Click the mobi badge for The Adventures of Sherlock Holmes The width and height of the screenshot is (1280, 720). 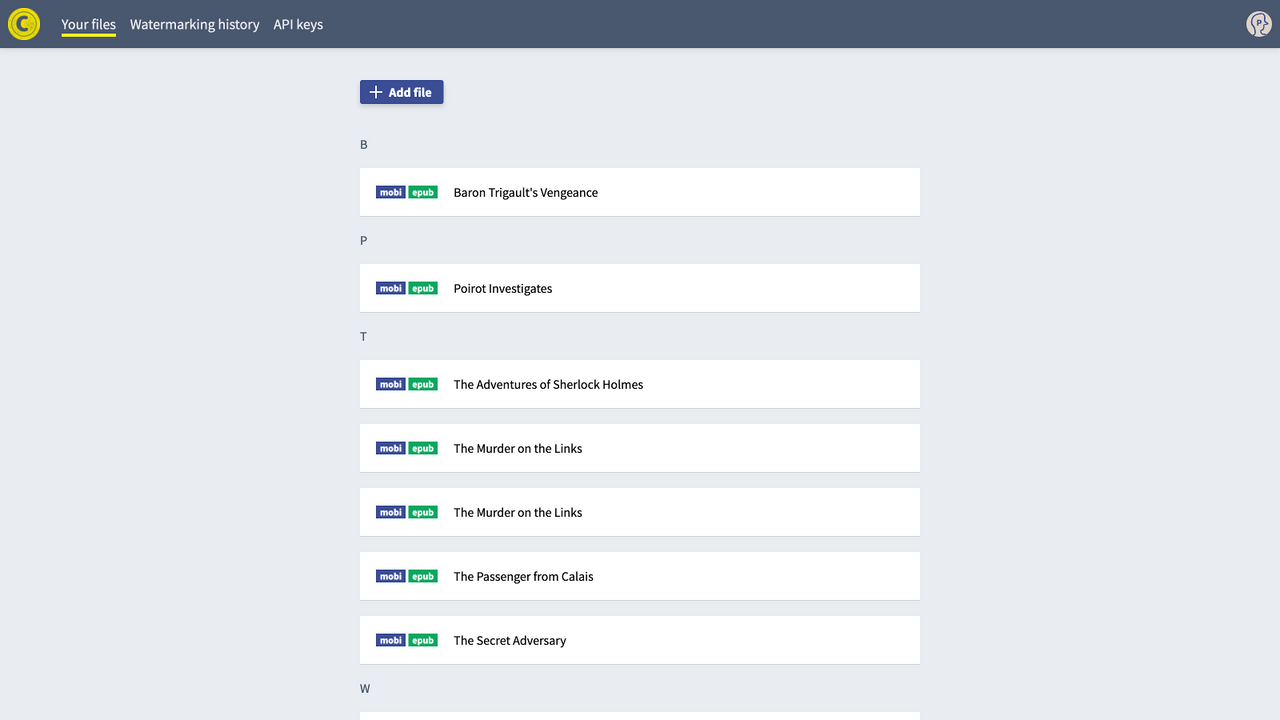click(391, 384)
